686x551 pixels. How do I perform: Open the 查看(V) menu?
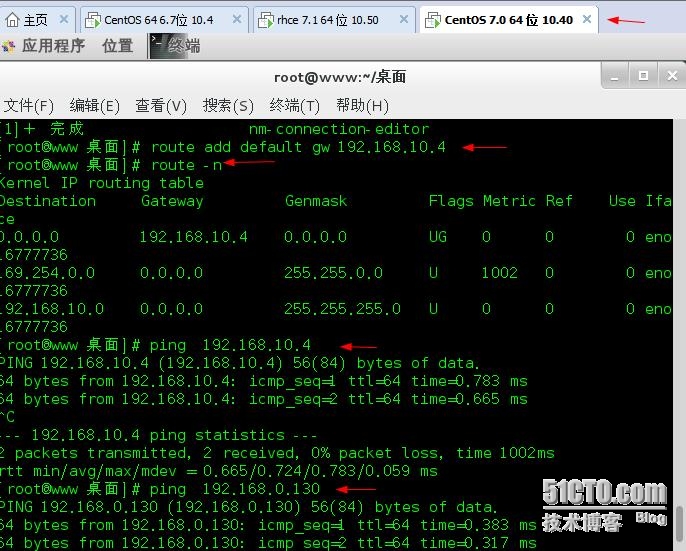tap(161, 105)
